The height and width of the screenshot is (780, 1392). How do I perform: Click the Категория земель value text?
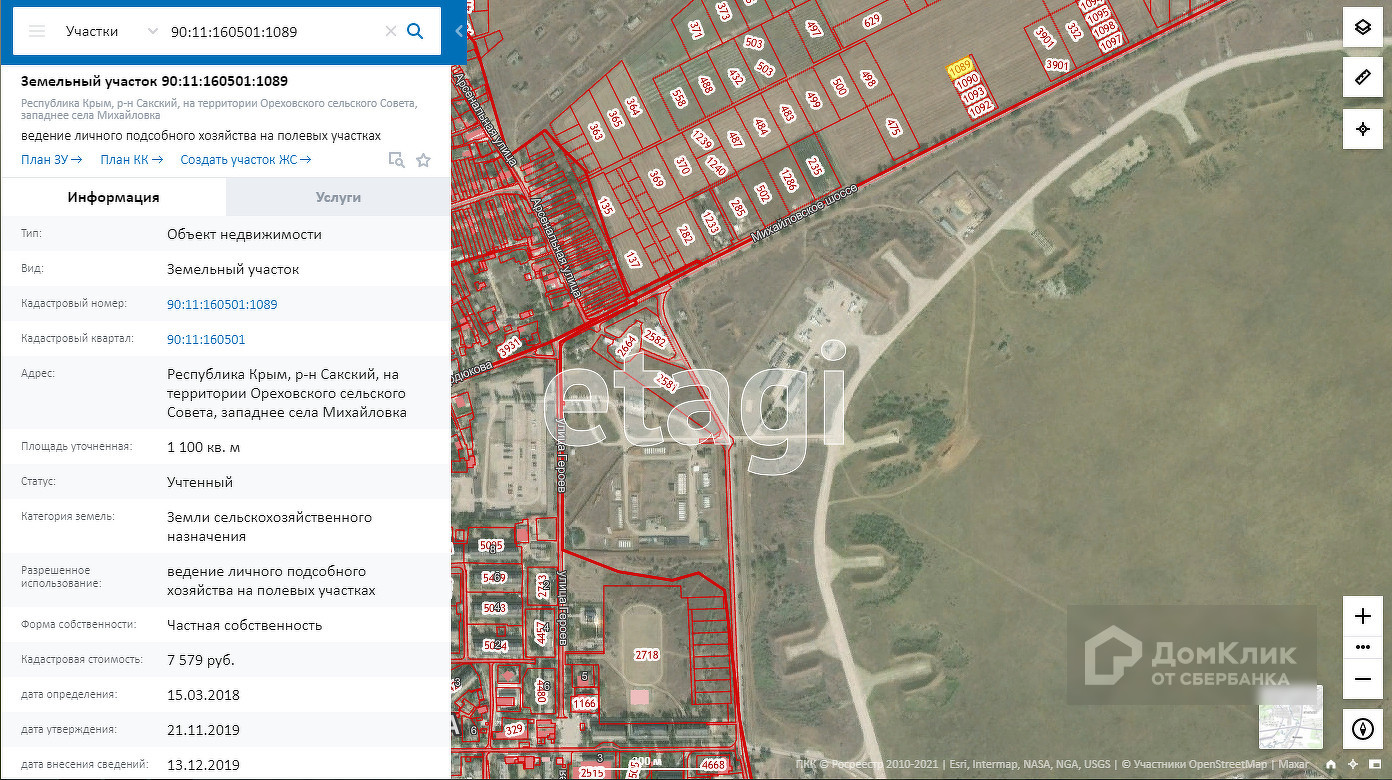[x=270, y=527]
